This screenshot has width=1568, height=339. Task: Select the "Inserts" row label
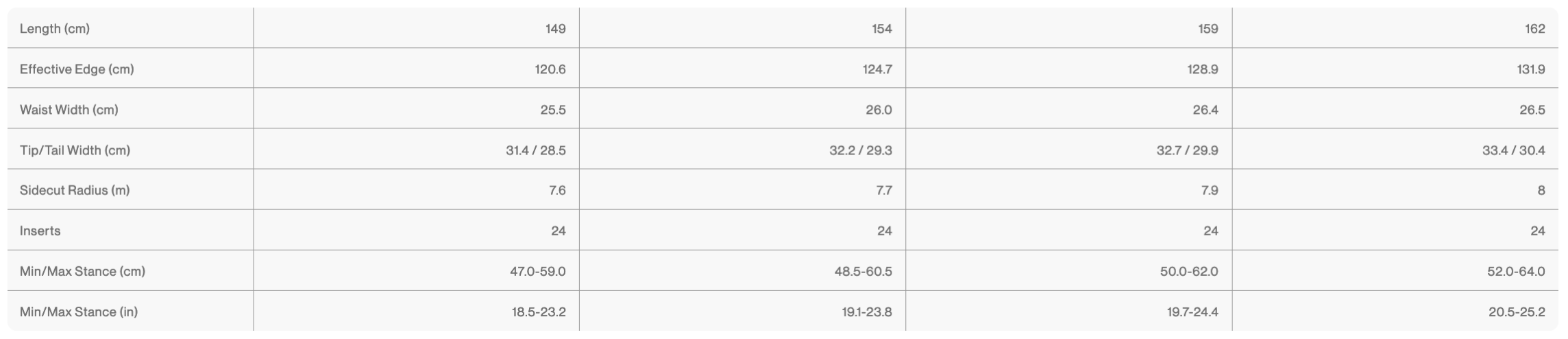coord(40,231)
